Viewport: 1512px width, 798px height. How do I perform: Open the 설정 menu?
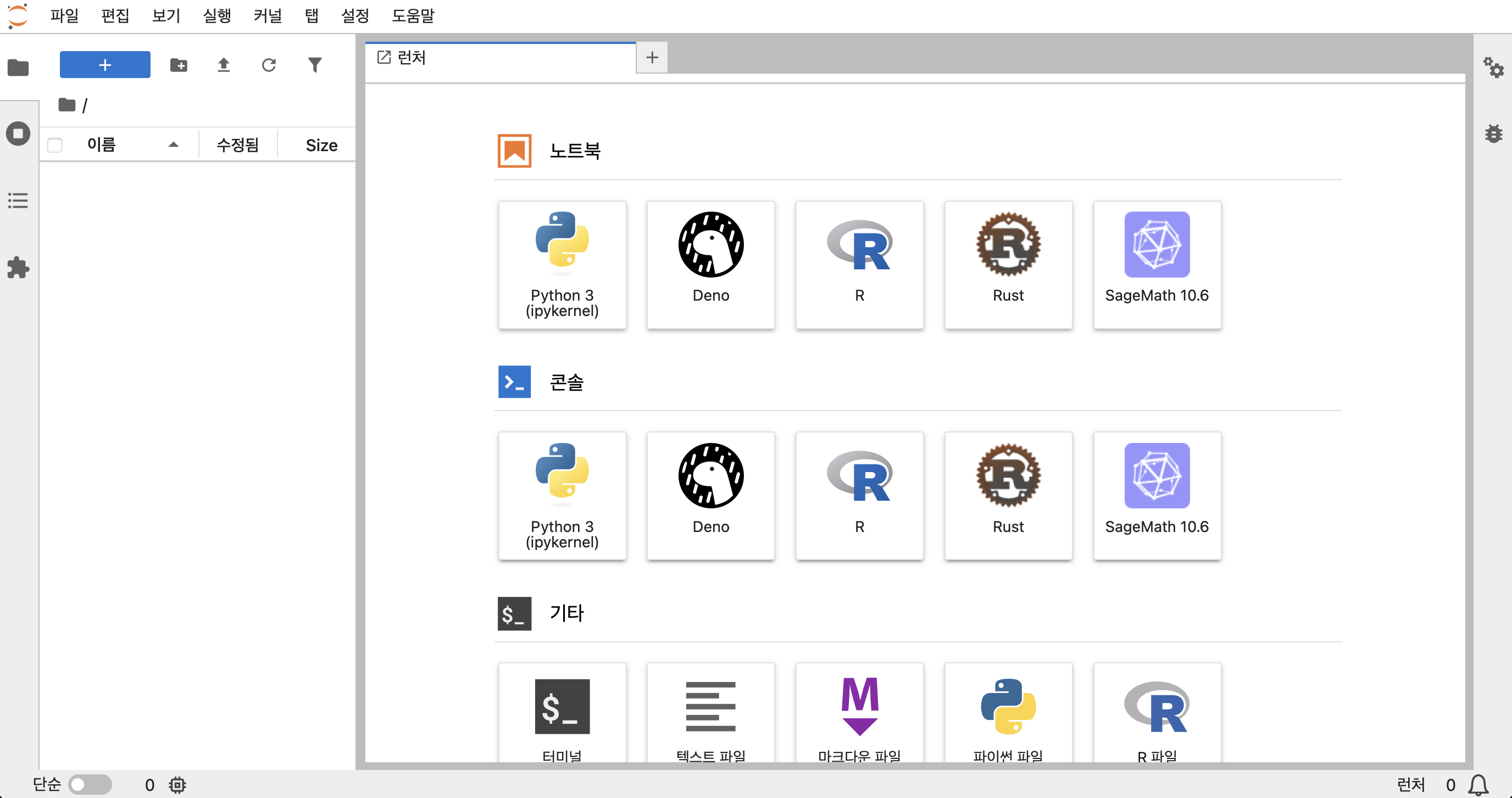tap(355, 16)
